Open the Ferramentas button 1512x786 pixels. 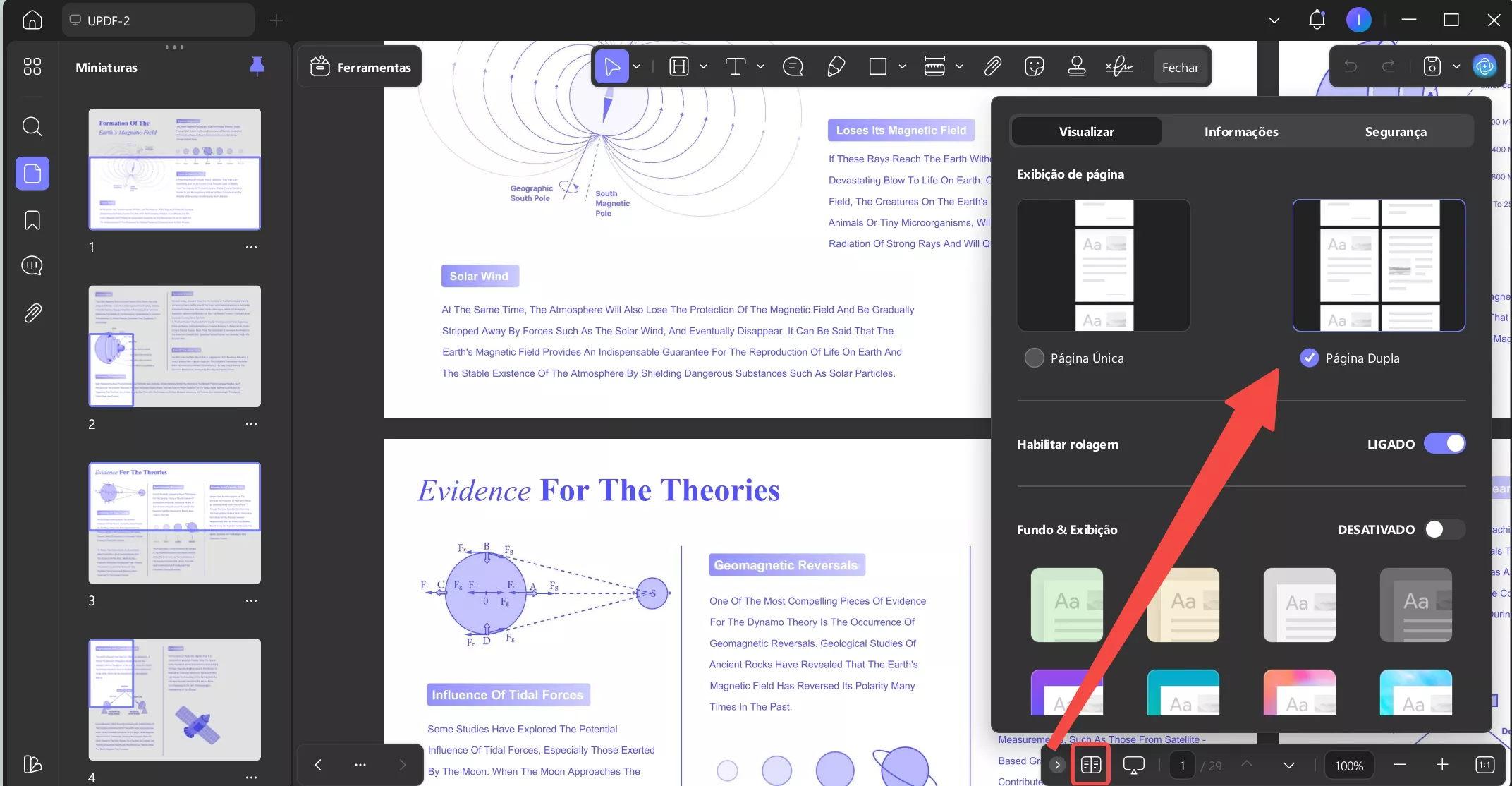point(360,67)
